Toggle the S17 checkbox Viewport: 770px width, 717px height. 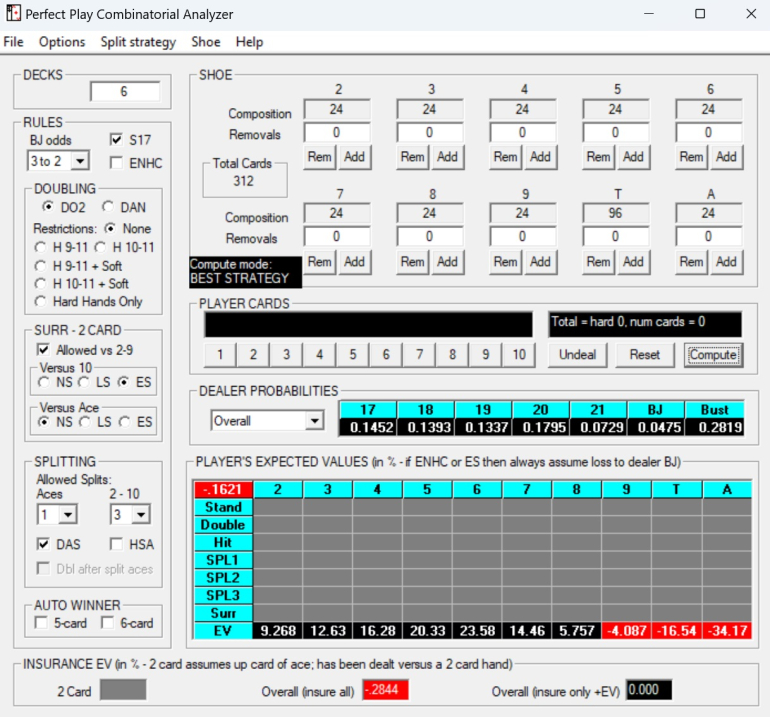[116, 140]
